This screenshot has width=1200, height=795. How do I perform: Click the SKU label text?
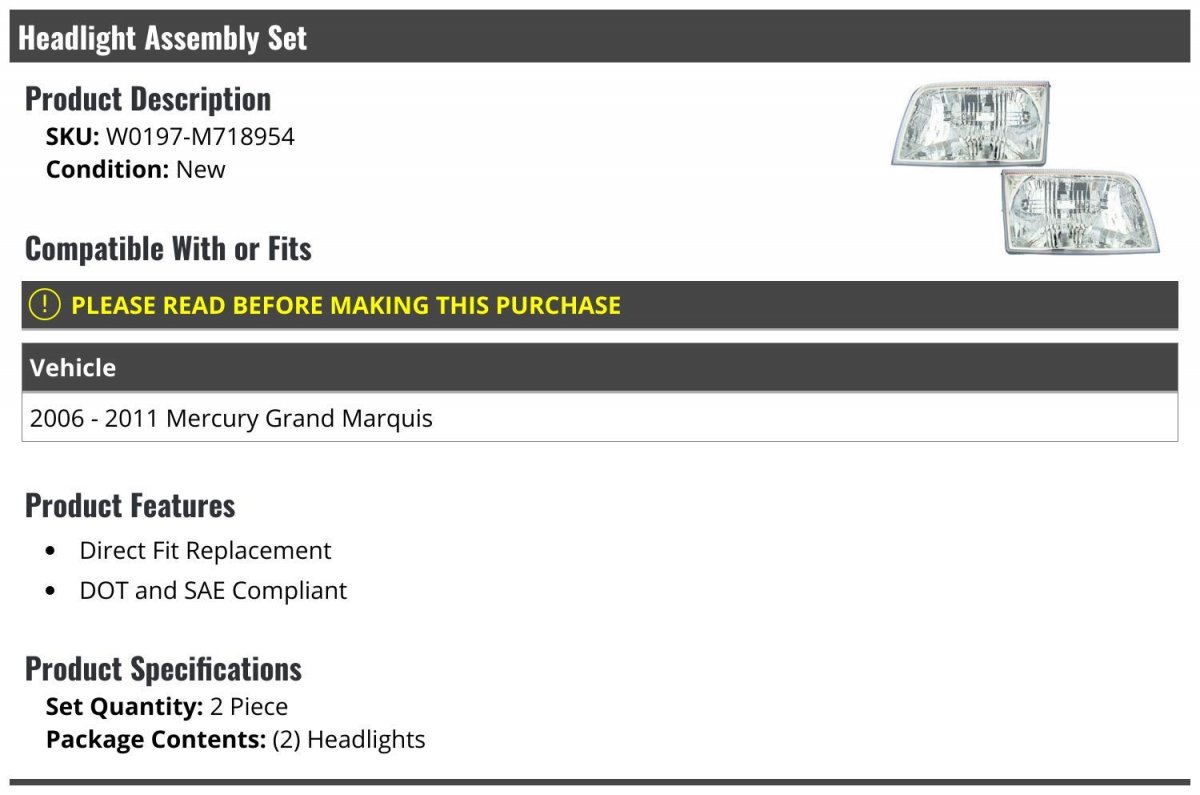coord(73,137)
